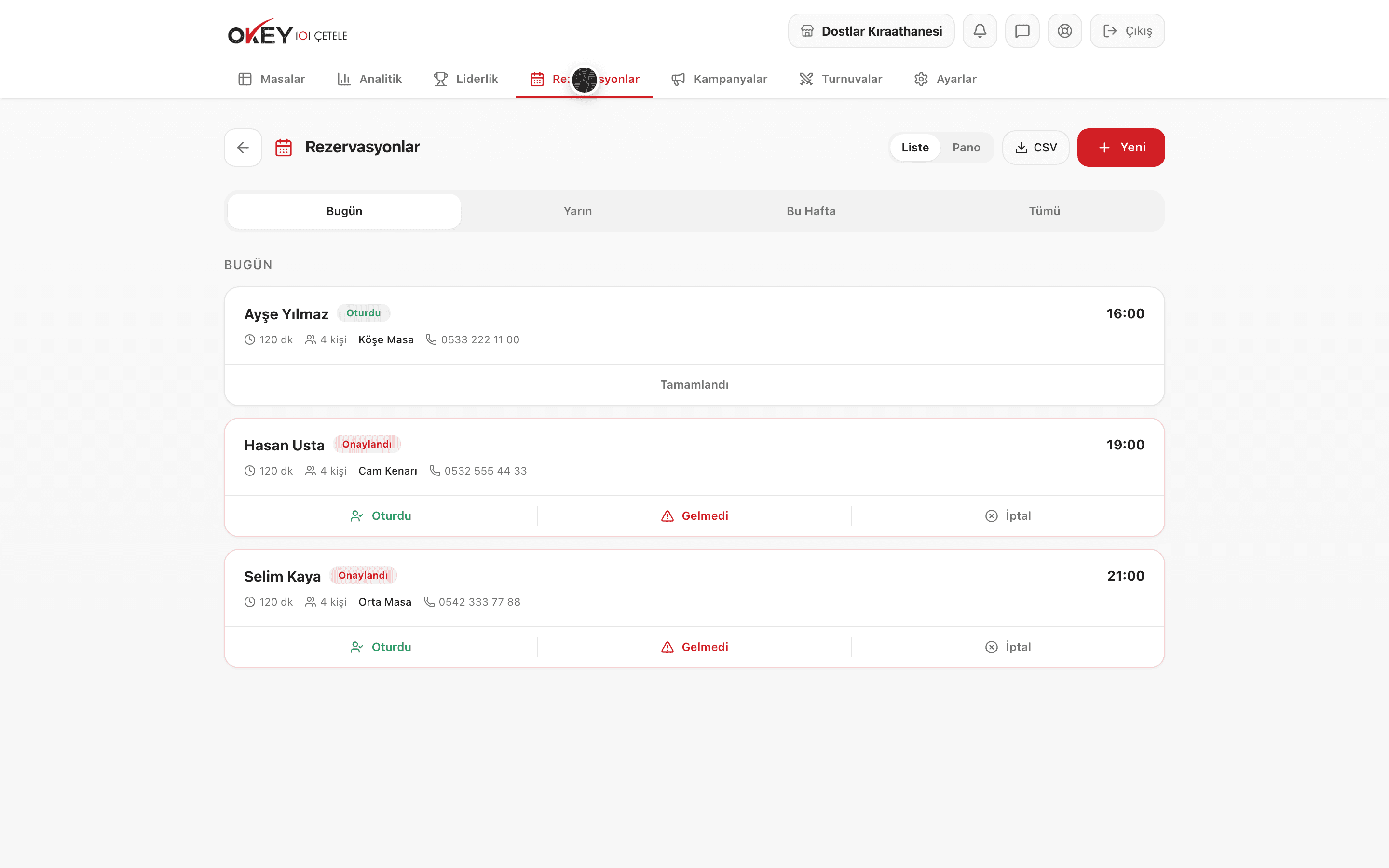Open the Masalar tab
This screenshot has height=868, width=1389.
point(272,79)
